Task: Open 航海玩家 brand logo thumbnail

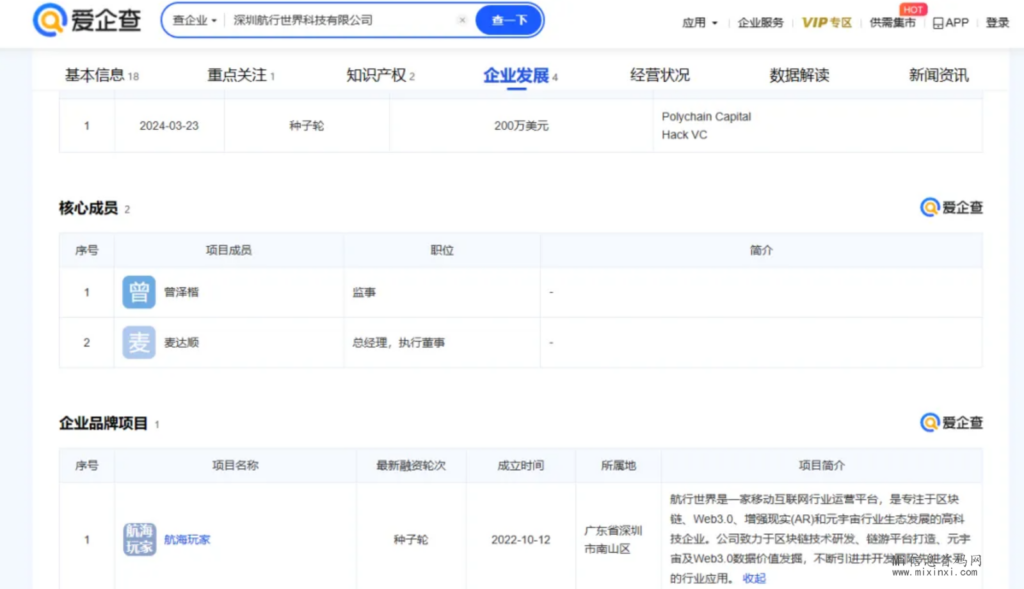Action: coord(139,539)
